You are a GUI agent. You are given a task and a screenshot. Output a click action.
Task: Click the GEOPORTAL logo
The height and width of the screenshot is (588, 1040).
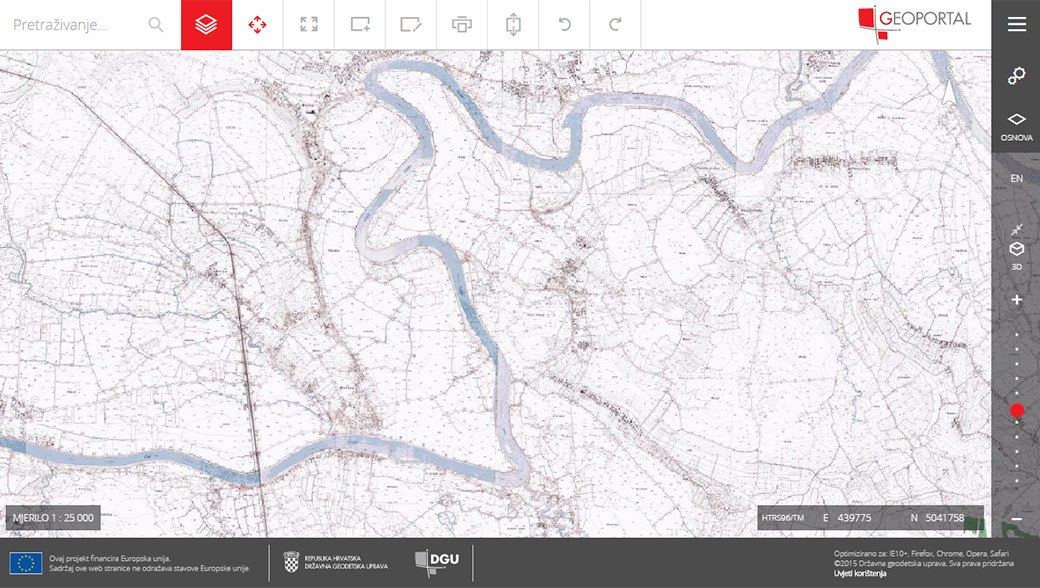tap(913, 18)
